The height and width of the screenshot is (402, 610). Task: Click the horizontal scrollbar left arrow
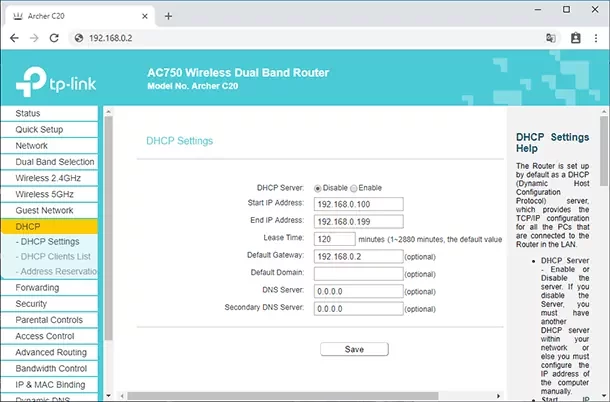coord(122,396)
